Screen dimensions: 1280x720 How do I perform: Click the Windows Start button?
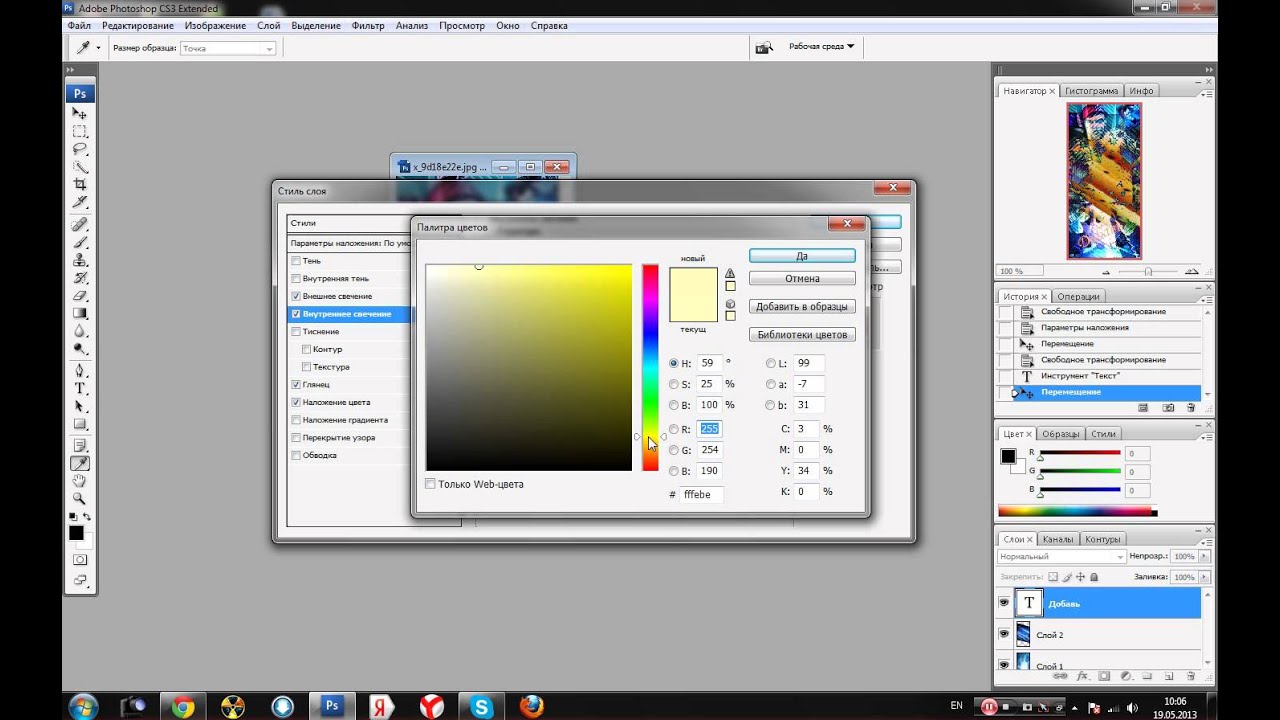[83, 706]
